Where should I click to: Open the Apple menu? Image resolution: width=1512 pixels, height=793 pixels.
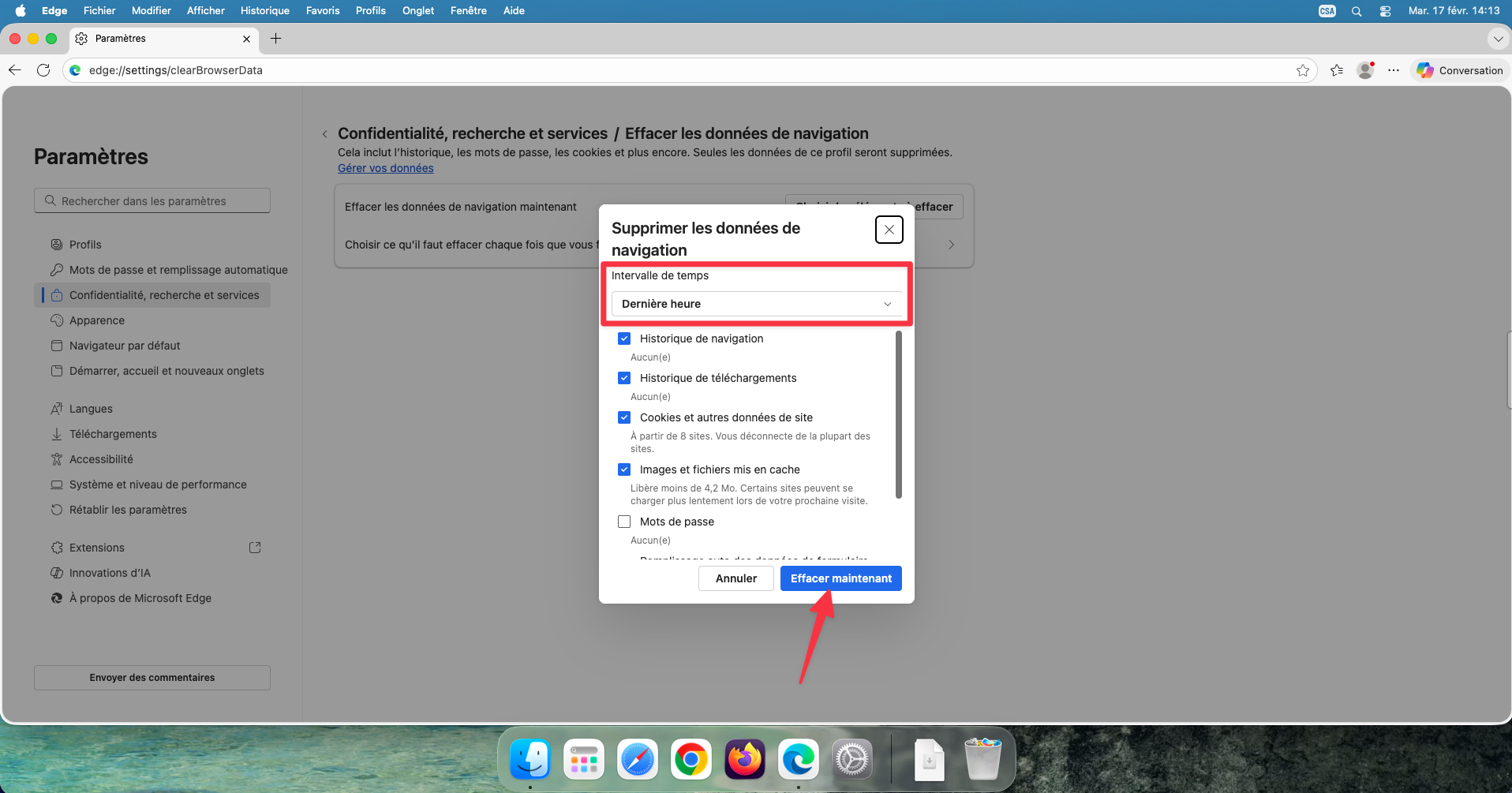point(21,11)
